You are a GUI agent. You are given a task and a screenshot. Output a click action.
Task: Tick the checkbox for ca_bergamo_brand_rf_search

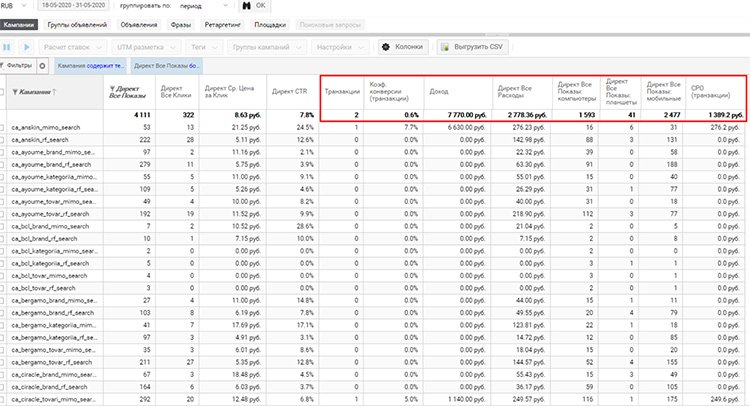tap(2, 313)
